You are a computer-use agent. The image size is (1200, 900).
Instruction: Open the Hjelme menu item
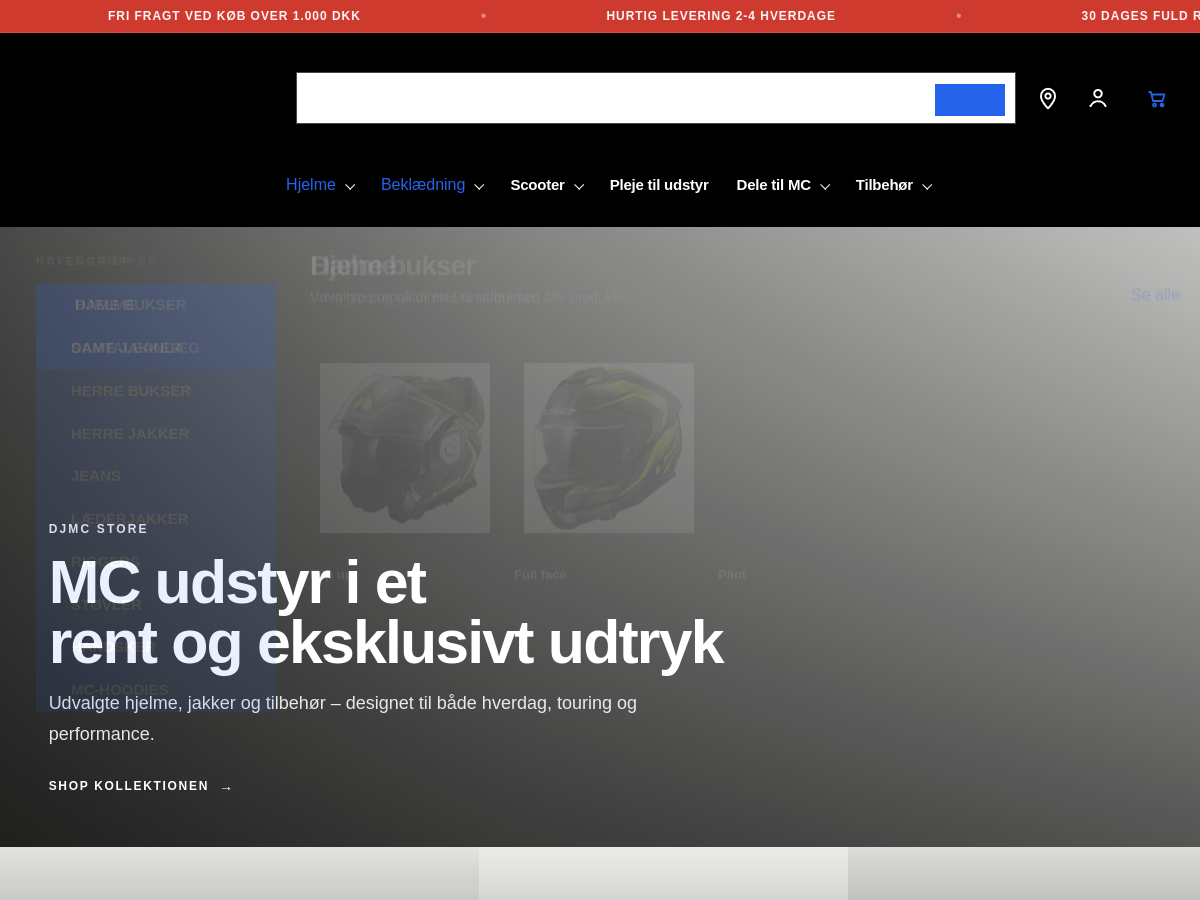pyautogui.click(x=311, y=185)
